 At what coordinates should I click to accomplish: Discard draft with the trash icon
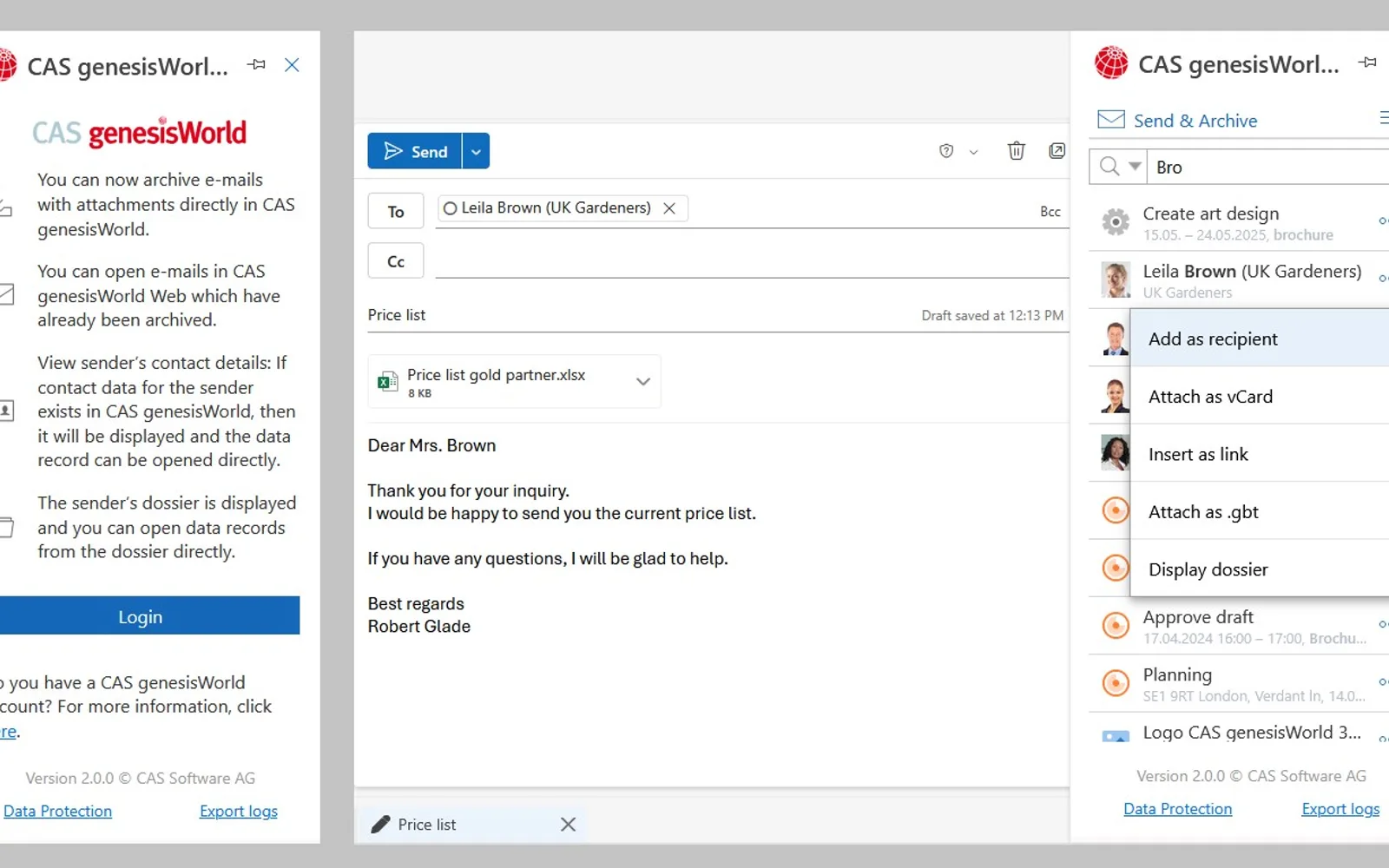(1016, 151)
